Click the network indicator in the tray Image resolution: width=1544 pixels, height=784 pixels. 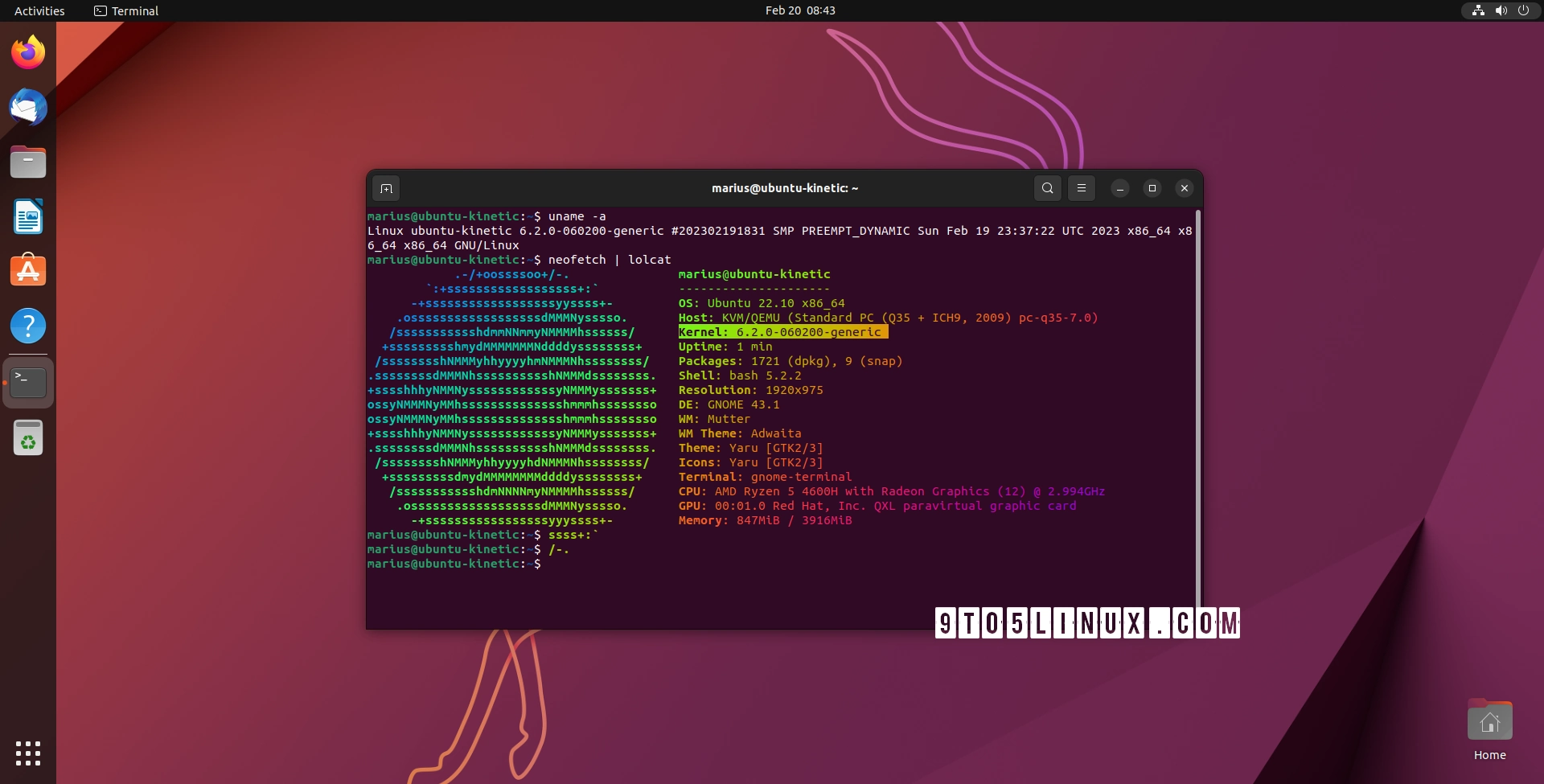click(1478, 10)
